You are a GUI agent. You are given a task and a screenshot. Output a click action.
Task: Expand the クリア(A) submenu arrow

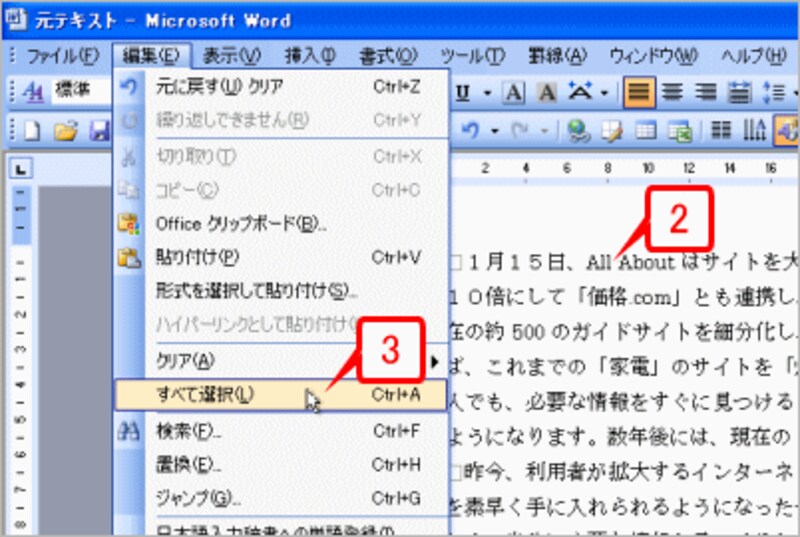(x=434, y=362)
